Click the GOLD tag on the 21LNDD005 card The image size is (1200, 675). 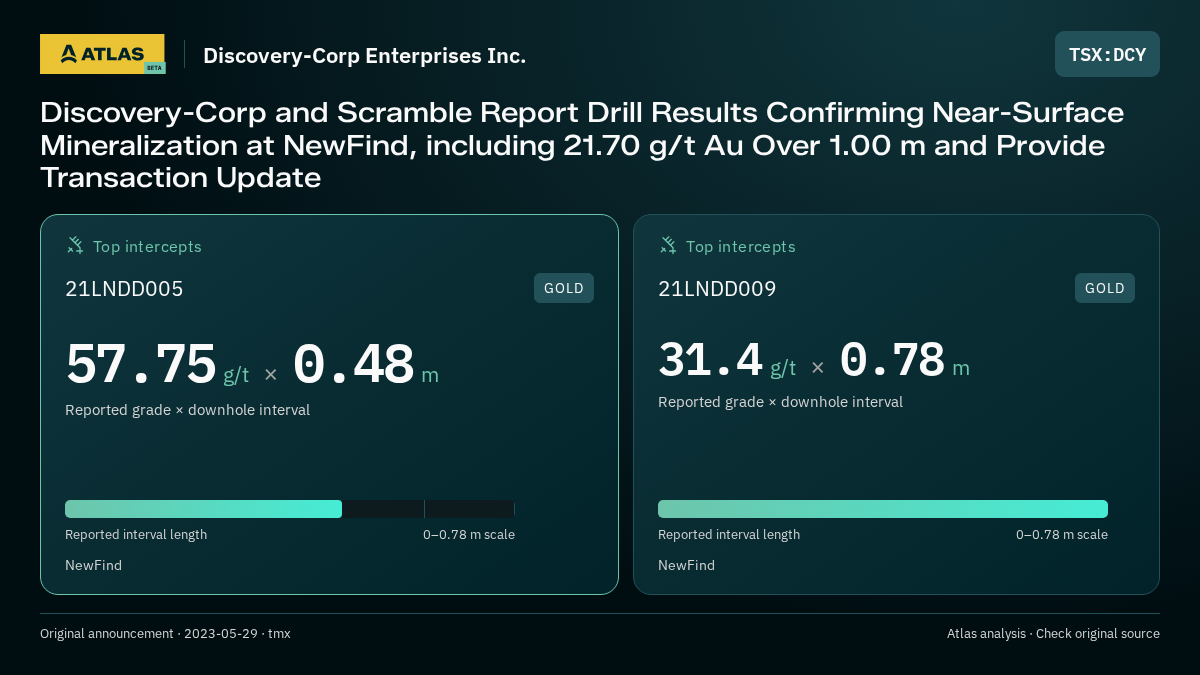pyautogui.click(x=564, y=288)
